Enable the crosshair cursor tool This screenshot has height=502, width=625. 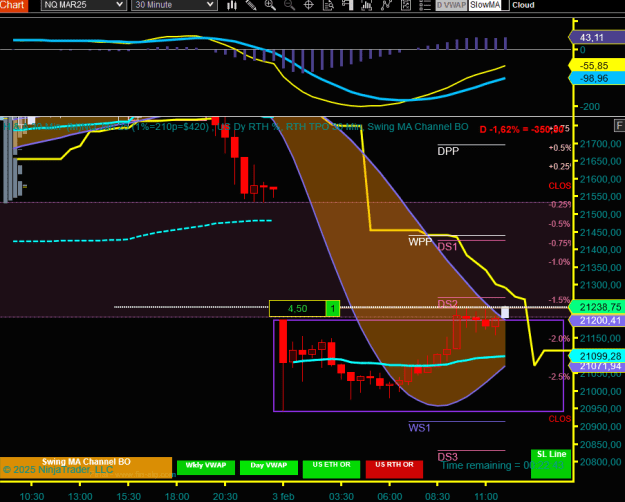[x=309, y=5]
